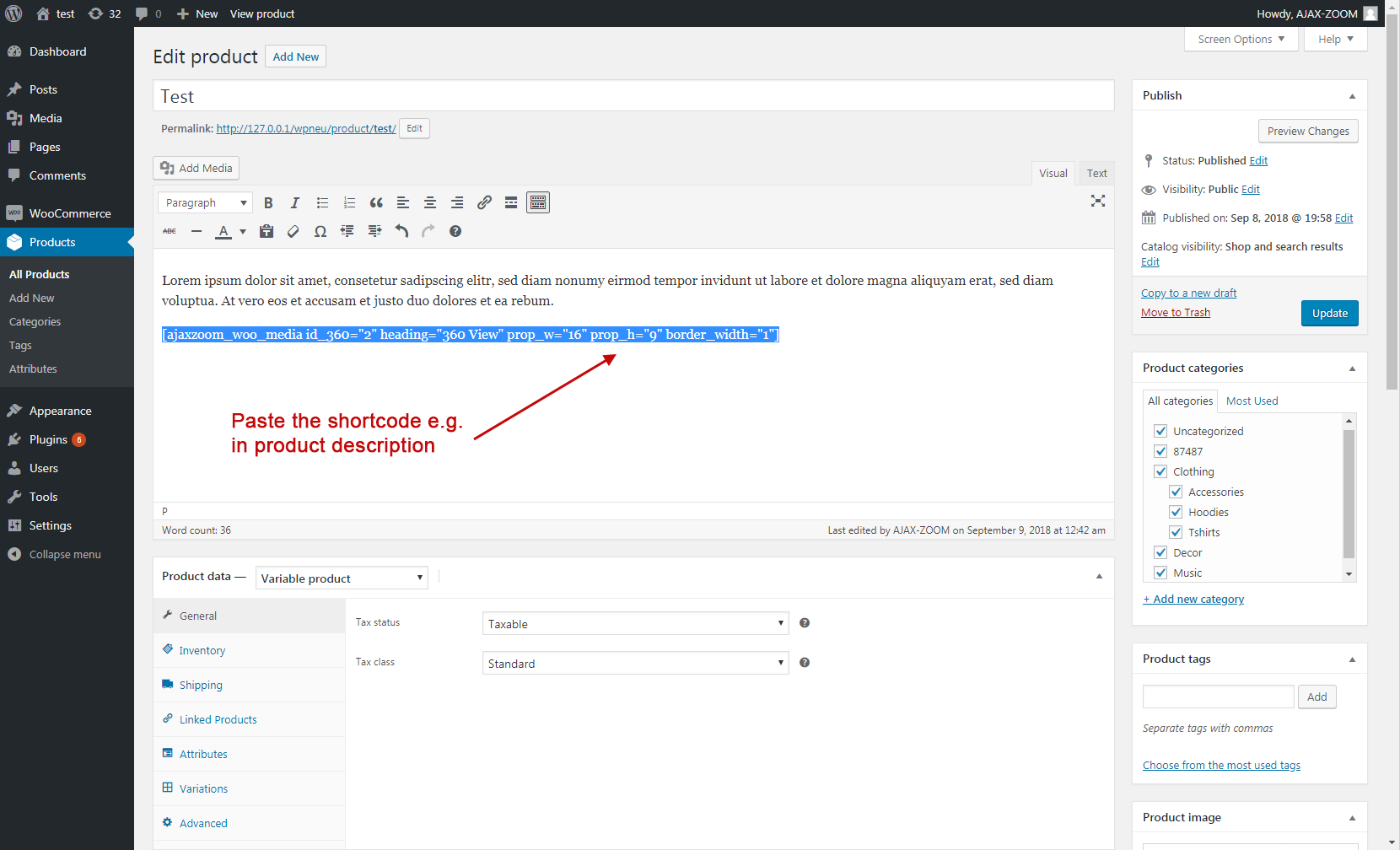Open Shipping tab in Product data

249,685
